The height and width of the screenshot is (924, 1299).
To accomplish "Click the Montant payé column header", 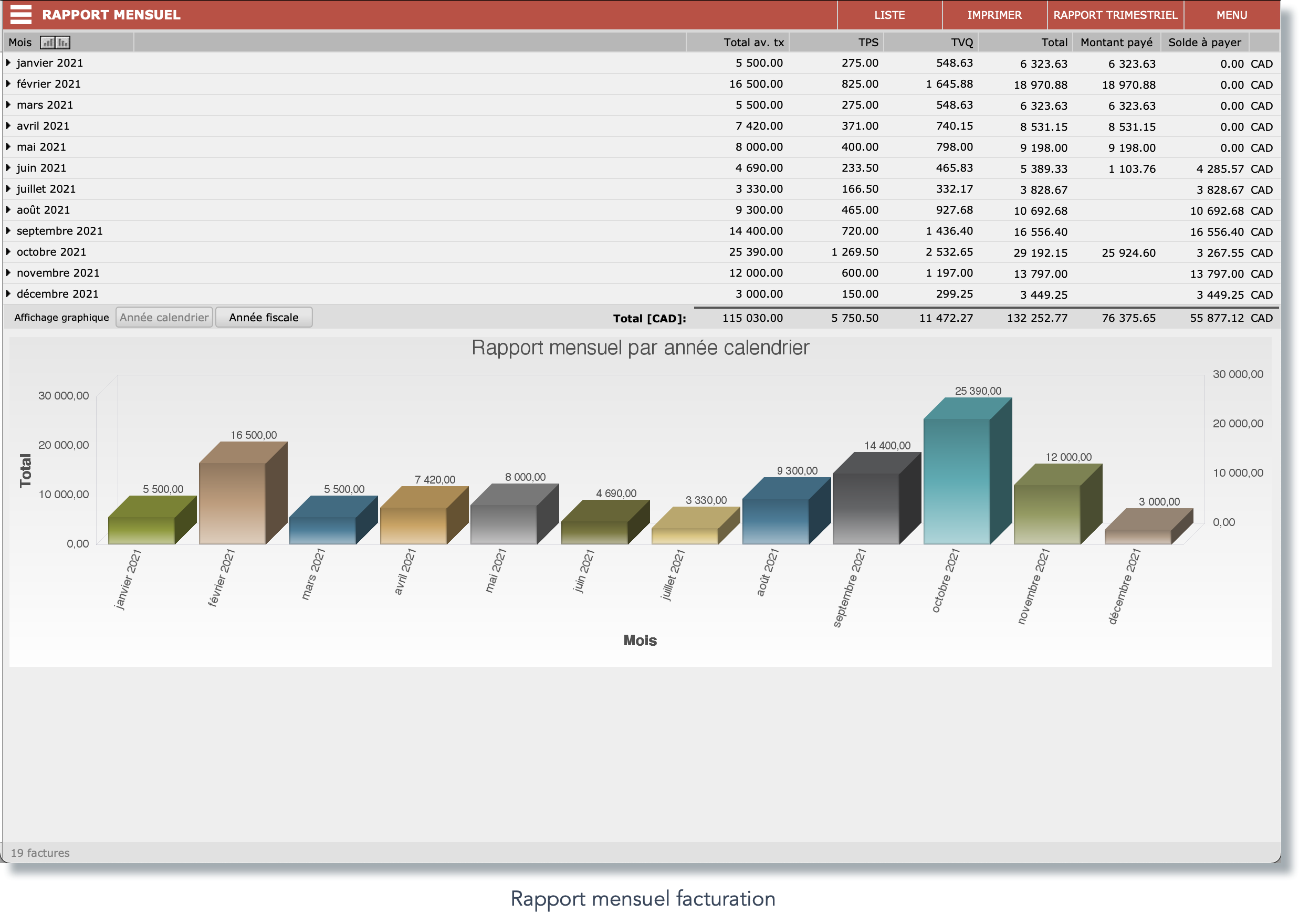I will tap(1116, 43).
